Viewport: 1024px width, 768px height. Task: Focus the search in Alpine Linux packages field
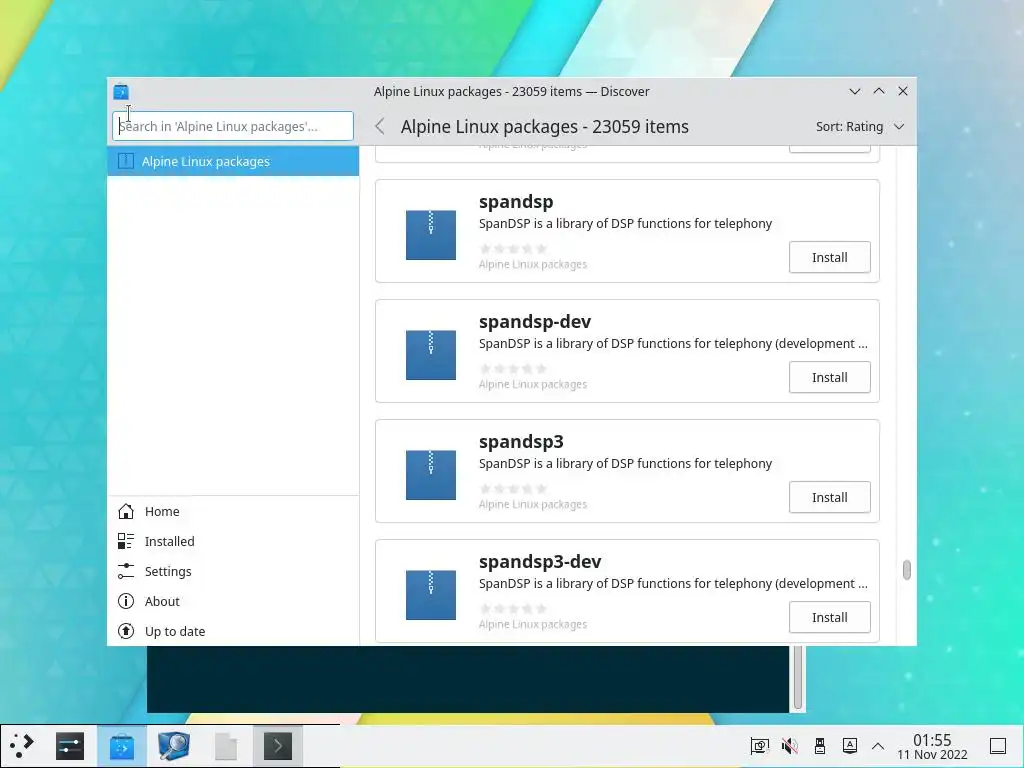pos(233,126)
